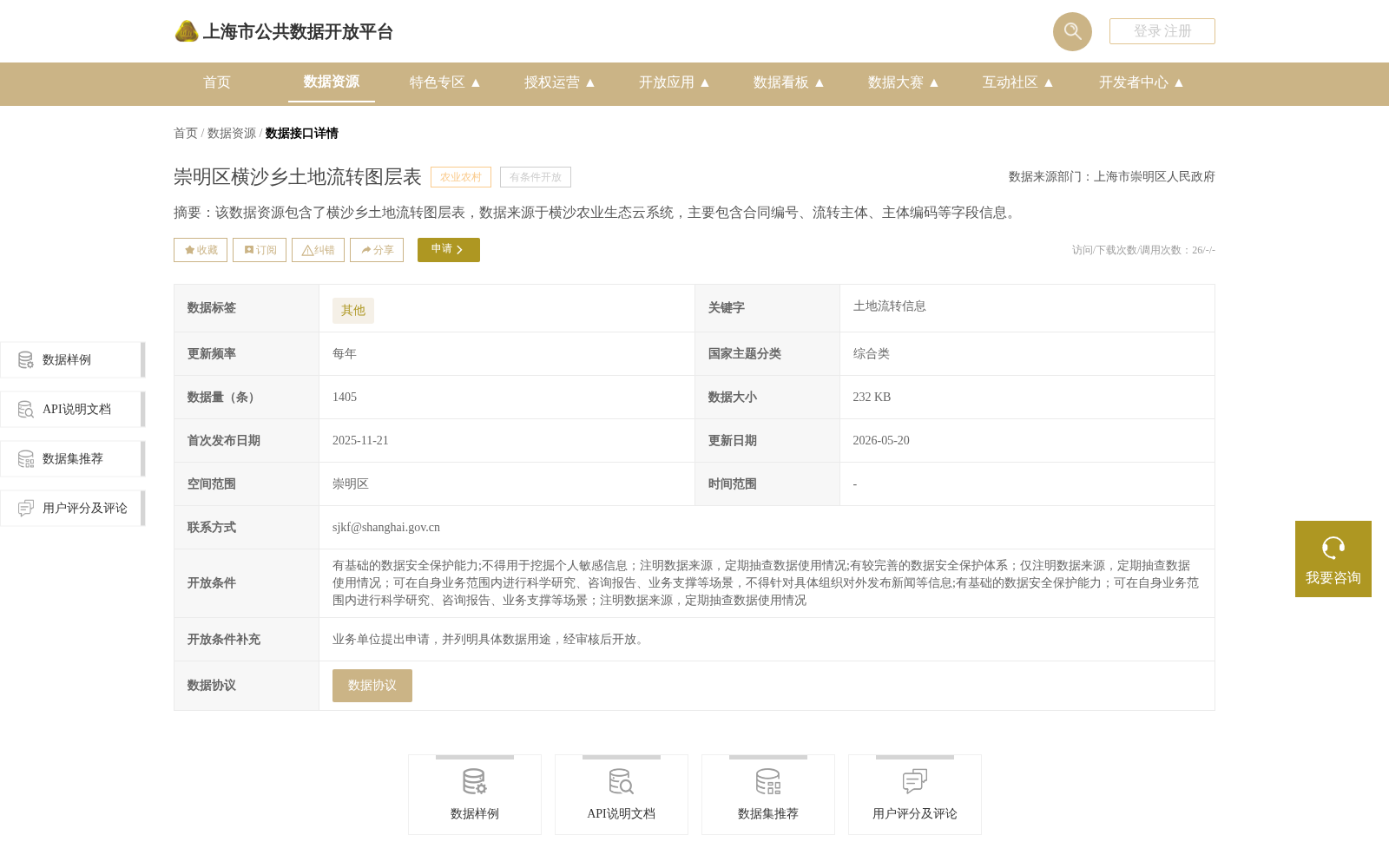Report an error via 纠错 button
Viewport: 1389px width, 868px height.
tap(318, 250)
